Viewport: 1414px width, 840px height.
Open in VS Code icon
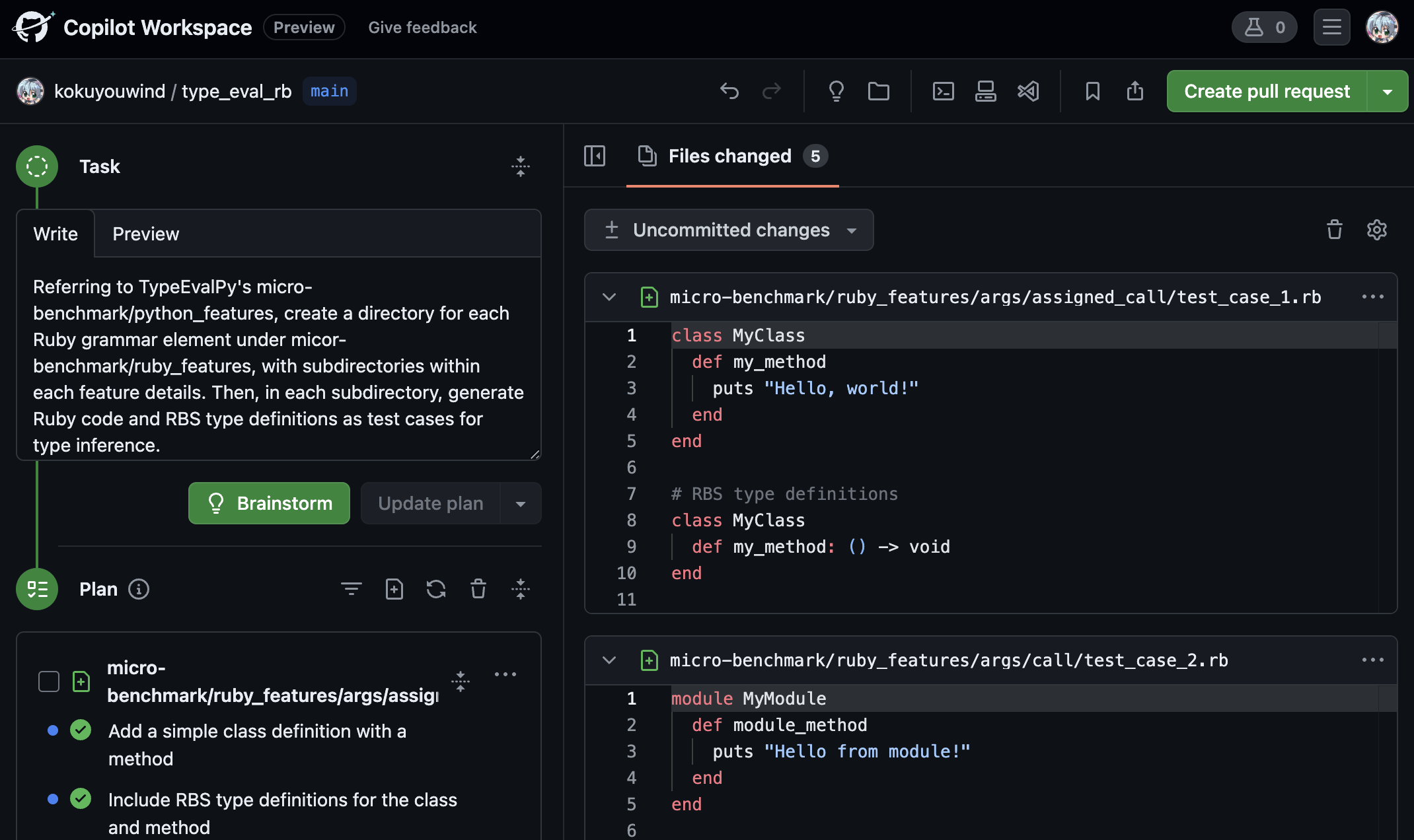(1028, 91)
